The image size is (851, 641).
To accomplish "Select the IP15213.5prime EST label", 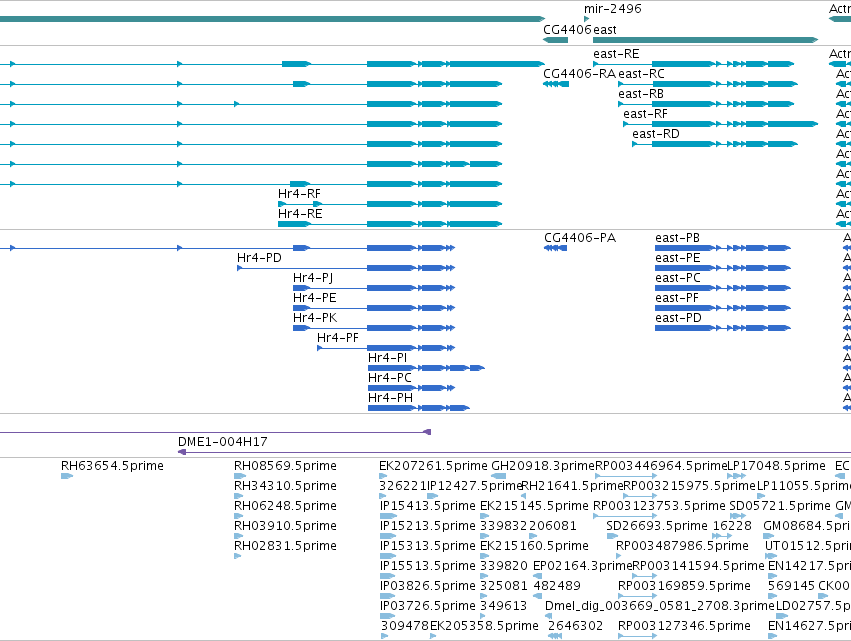I will click(x=428, y=526).
